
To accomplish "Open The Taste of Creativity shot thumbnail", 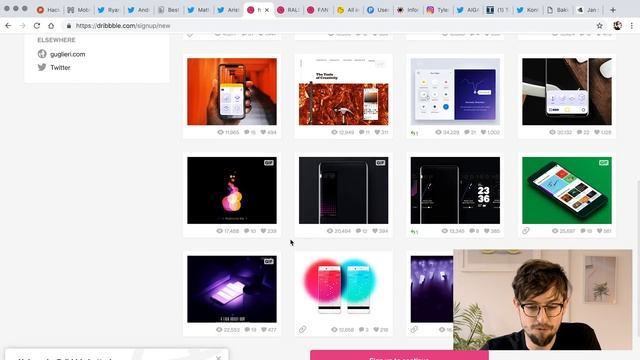I will (344, 91).
